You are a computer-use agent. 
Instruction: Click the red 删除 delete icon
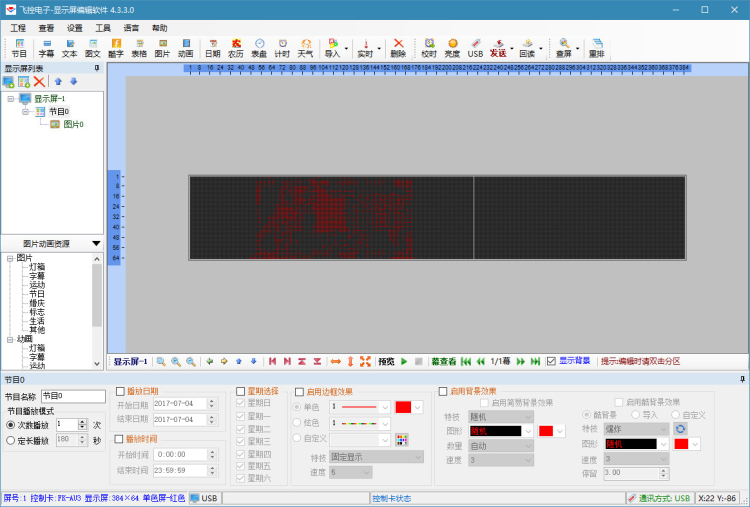[398, 48]
